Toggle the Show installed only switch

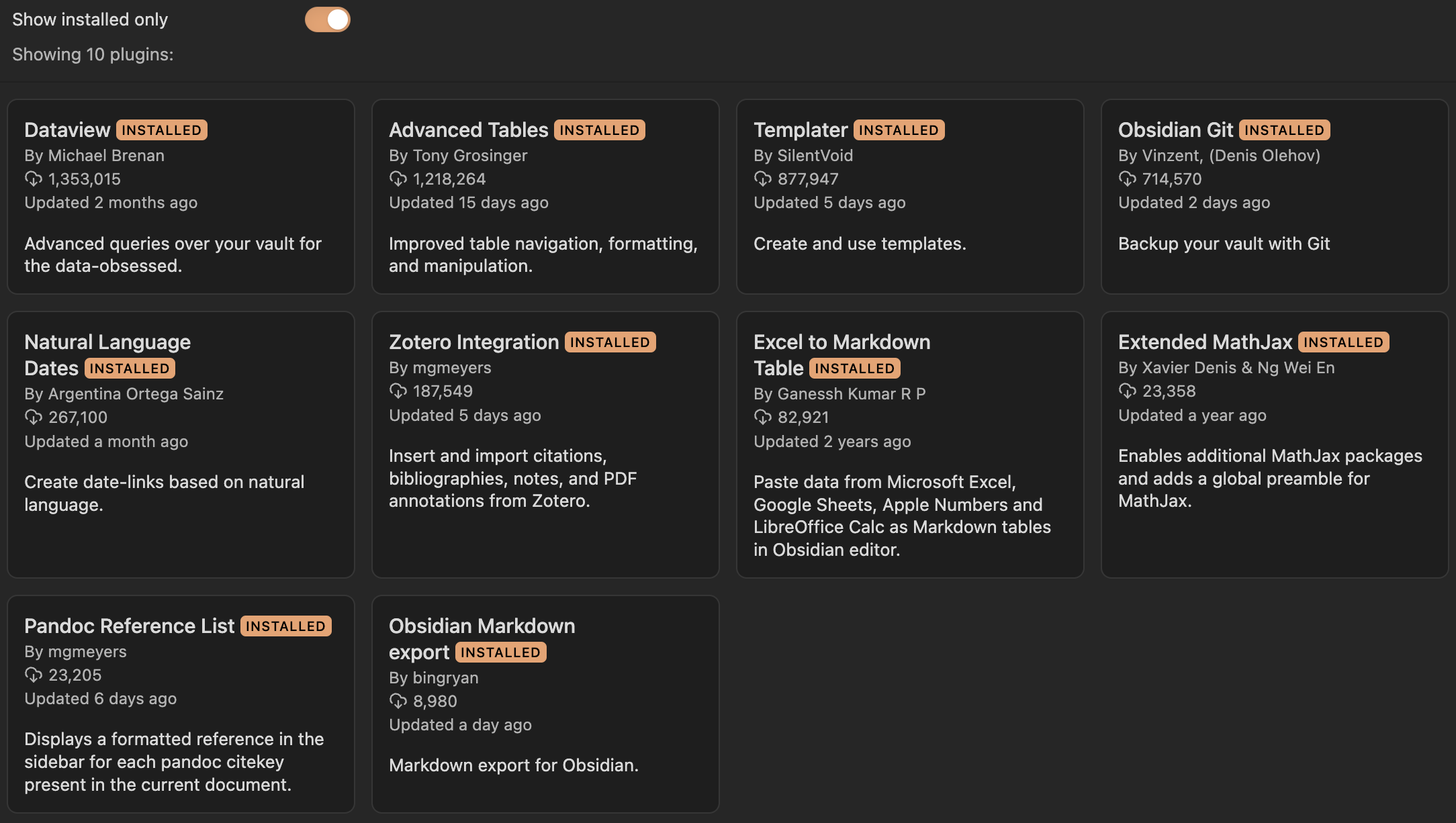pyautogui.click(x=328, y=19)
